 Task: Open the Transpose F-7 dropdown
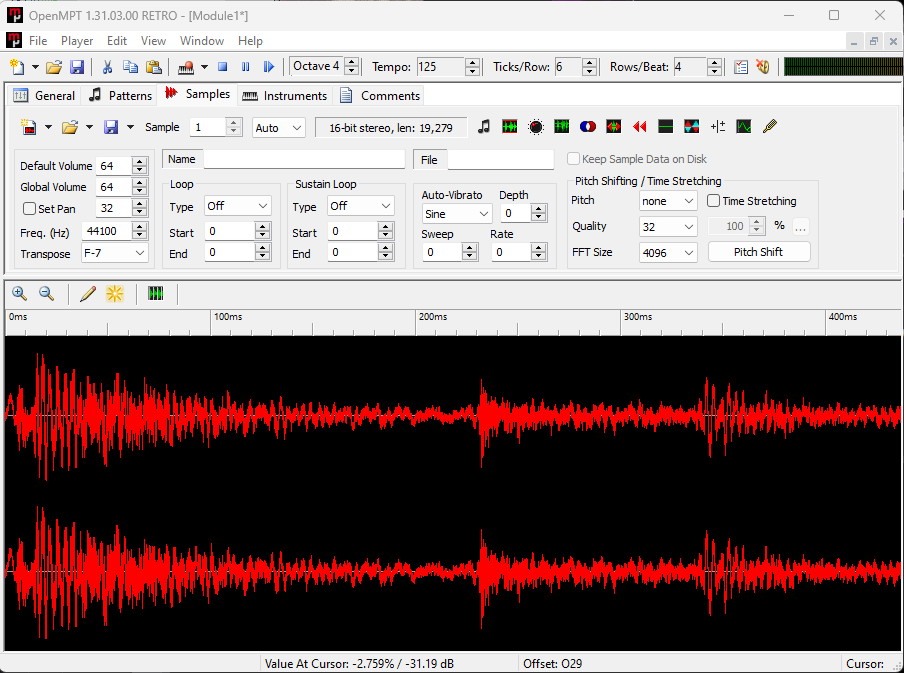coord(114,254)
